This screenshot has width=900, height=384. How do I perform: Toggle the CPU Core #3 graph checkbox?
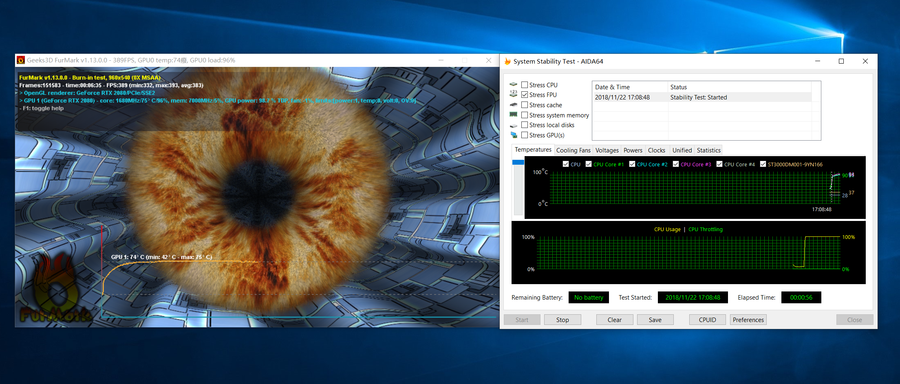click(x=675, y=164)
